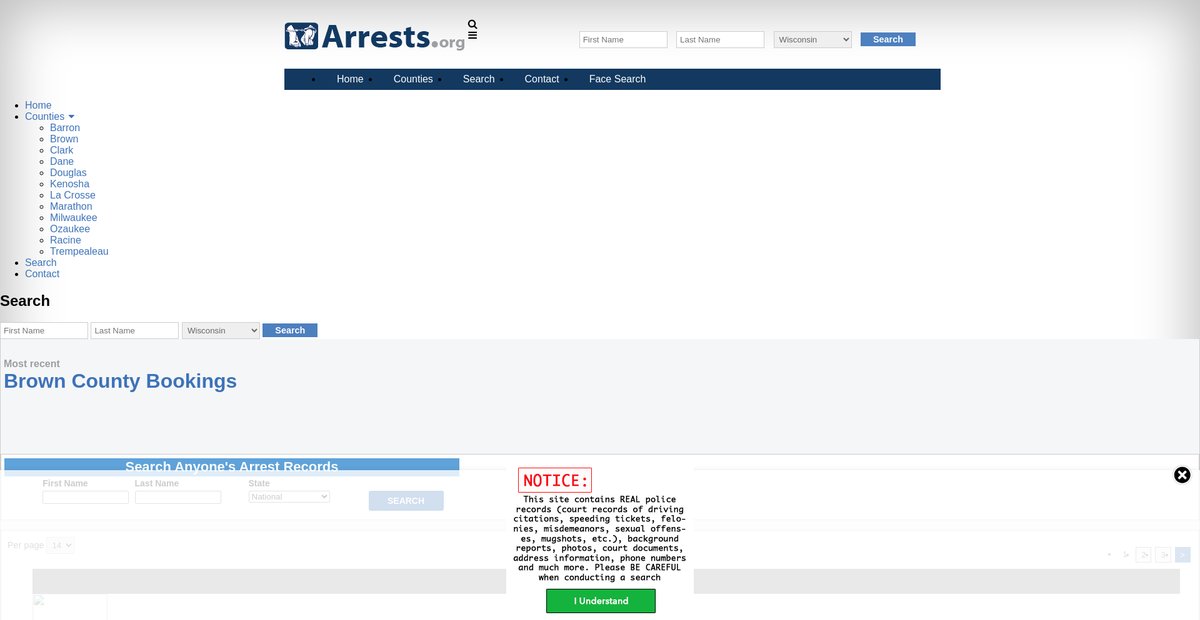This screenshot has width=1200, height=620.
Task: Open the Dane county link
Action: pyautogui.click(x=62, y=162)
